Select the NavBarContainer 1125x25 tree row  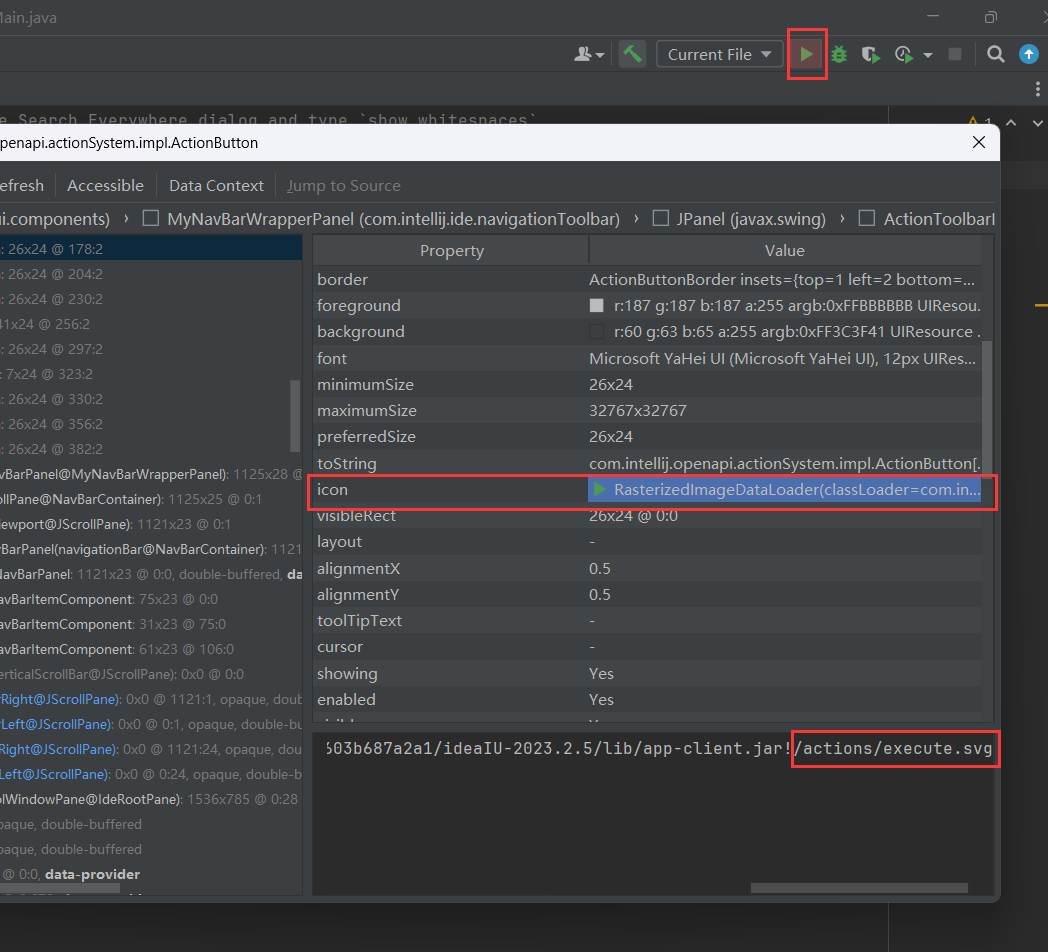tap(151, 499)
